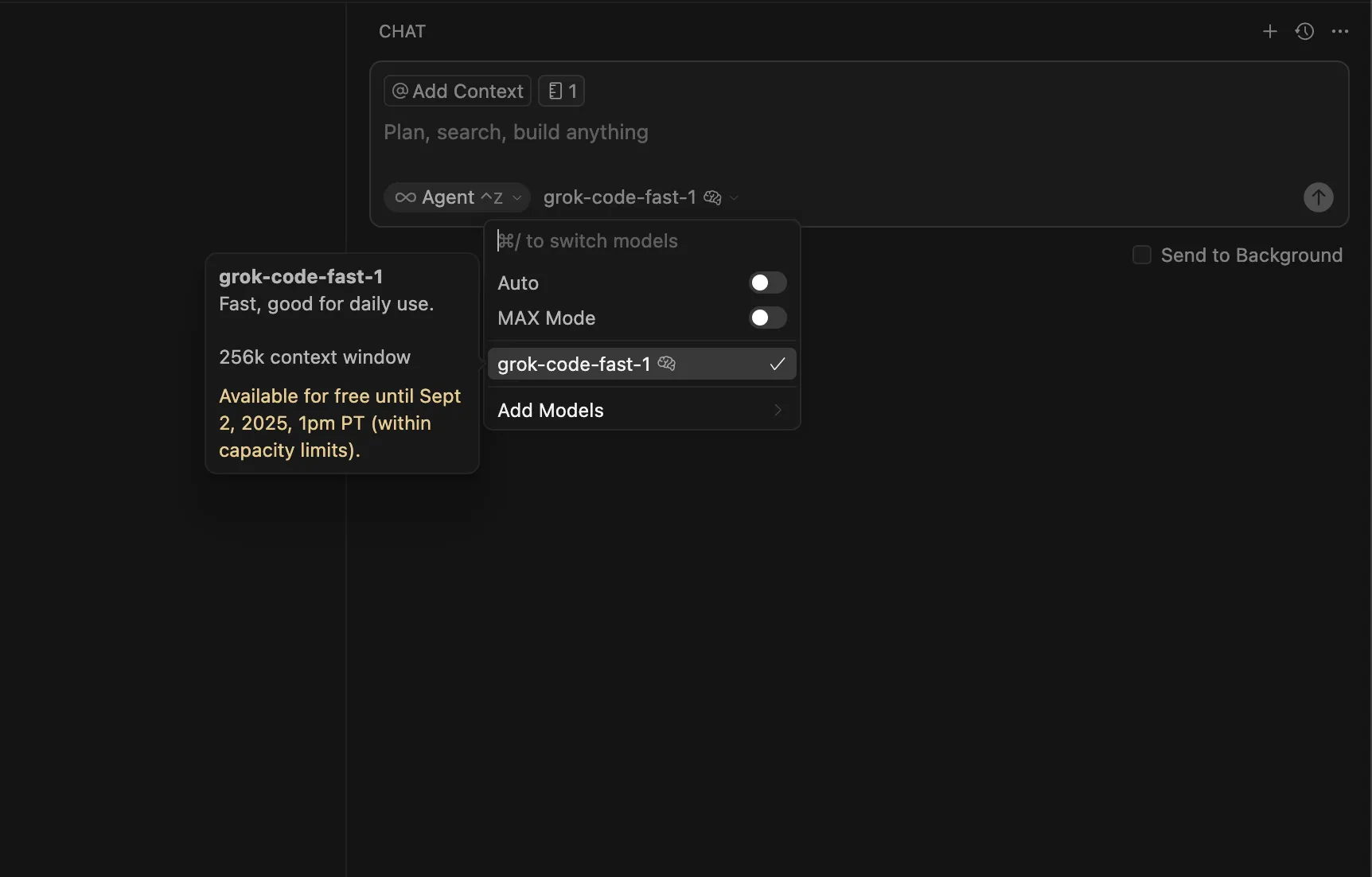Click Fast, good for daily use text
Viewport: 1372px width, 877px height.
coord(326,304)
